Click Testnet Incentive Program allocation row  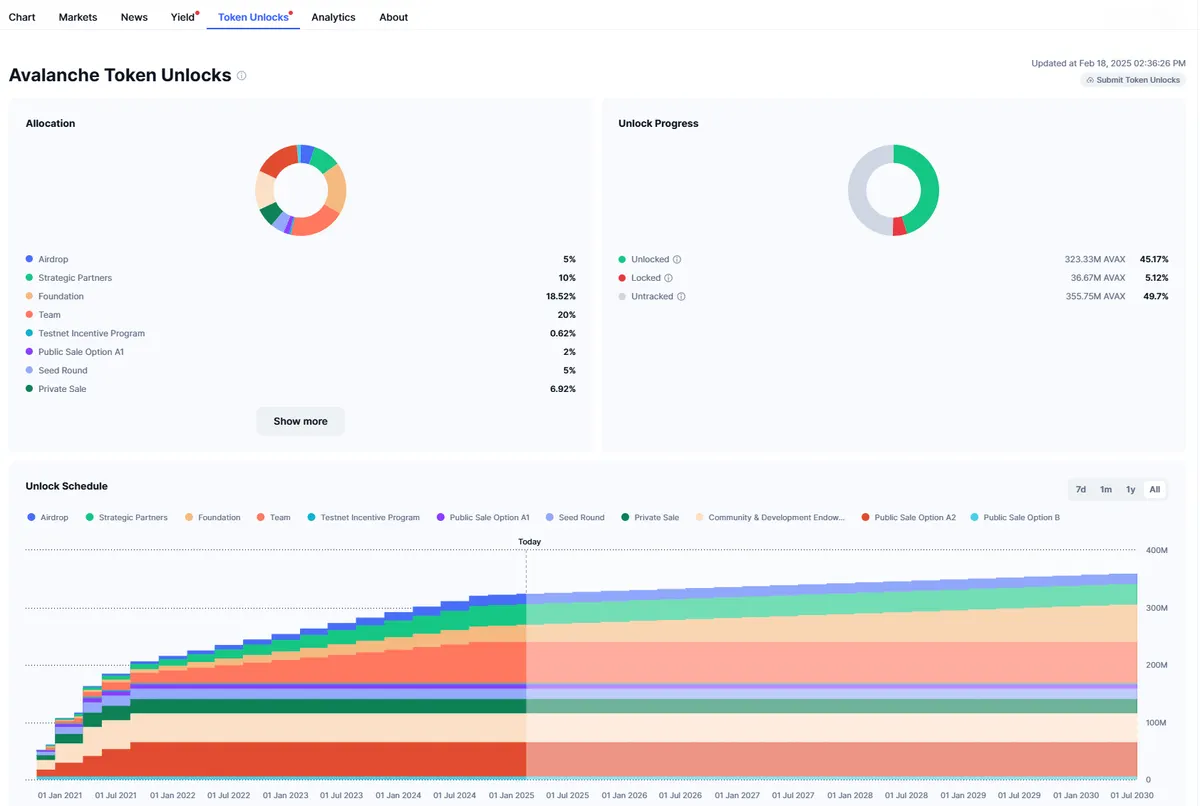click(x=300, y=333)
